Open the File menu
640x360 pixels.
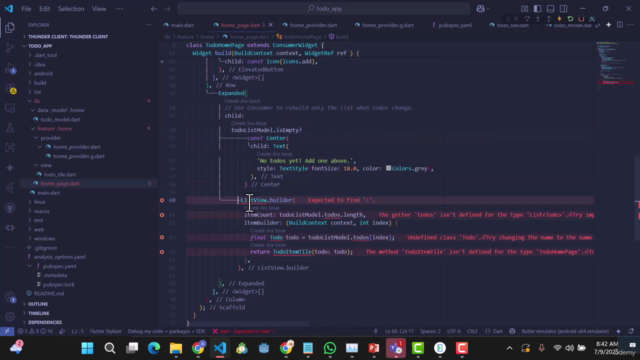pos(26,9)
